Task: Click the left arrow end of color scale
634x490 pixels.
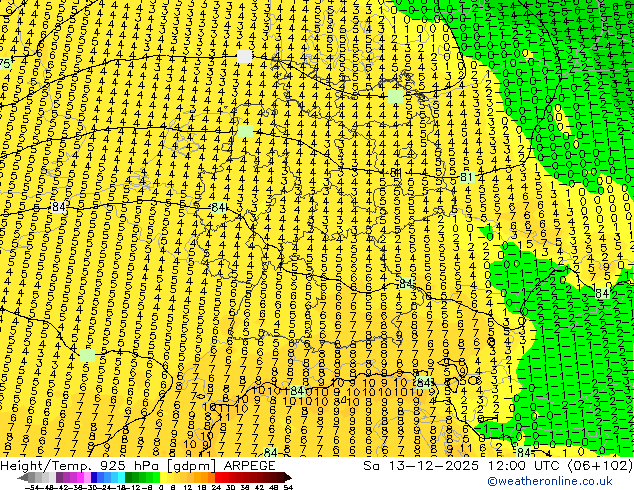Action: [23, 477]
